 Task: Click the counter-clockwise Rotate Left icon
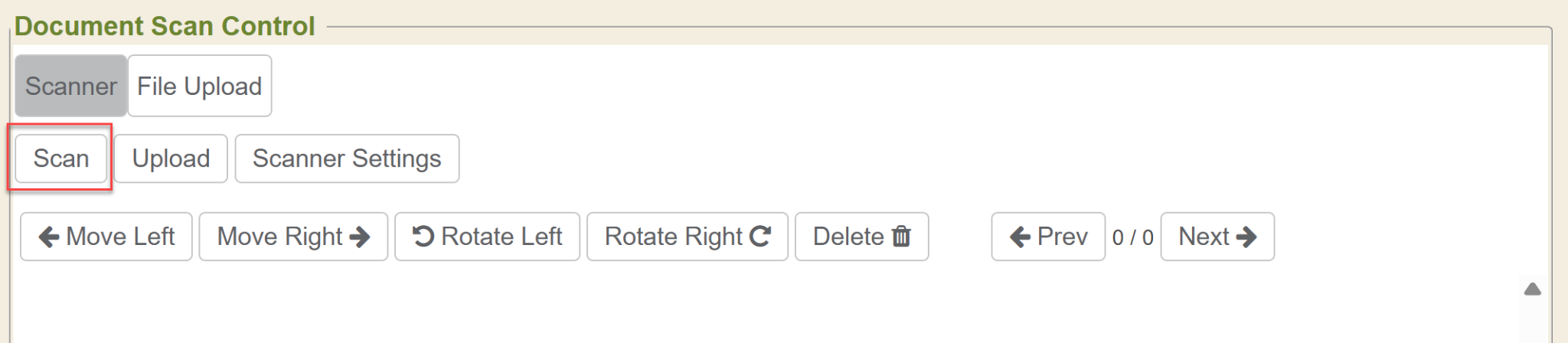(x=423, y=237)
